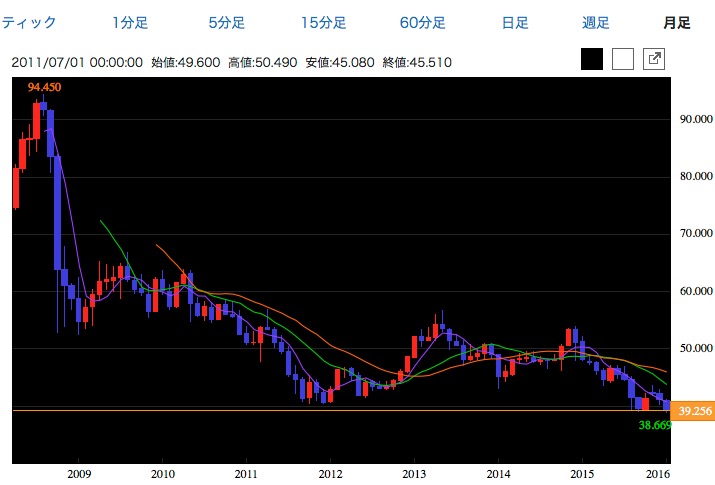Click the 70.000 price axis label

(696, 233)
